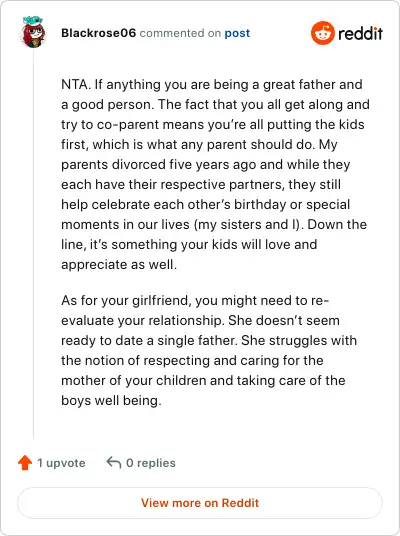Click the paragraph starting with "NTA"
Screen dimensions: 400x536
click(x=215, y=174)
